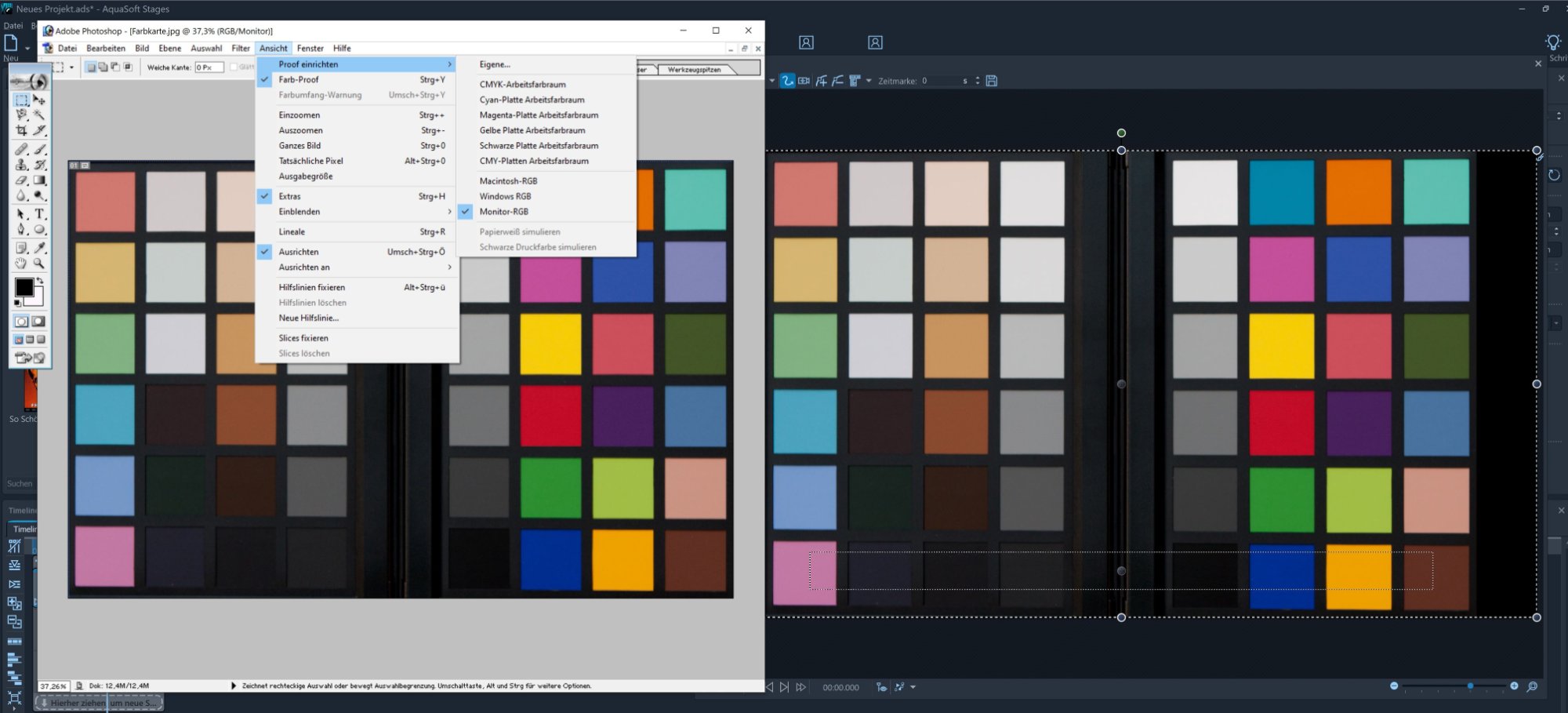
Task: Select the Crop tool in Photoshop toolbox
Action: point(21,131)
